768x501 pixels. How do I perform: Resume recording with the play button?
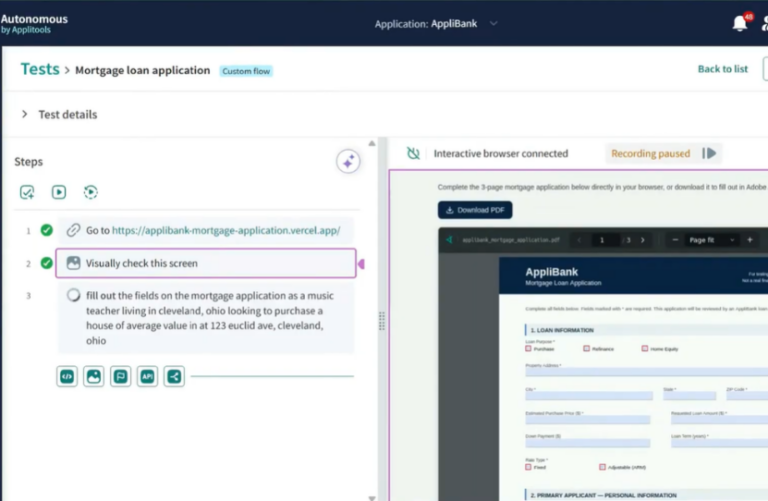point(709,153)
